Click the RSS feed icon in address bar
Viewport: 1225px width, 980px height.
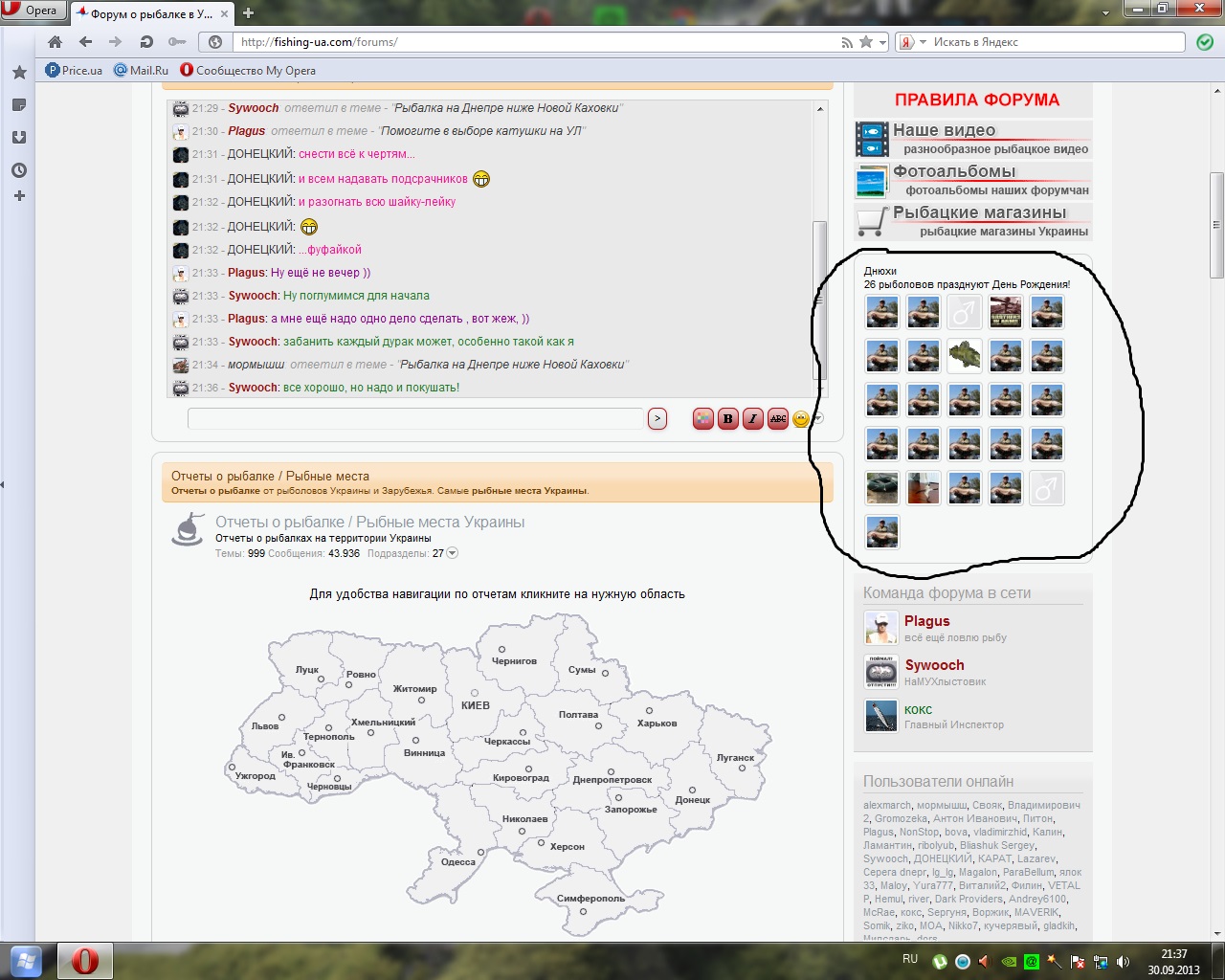click(846, 42)
